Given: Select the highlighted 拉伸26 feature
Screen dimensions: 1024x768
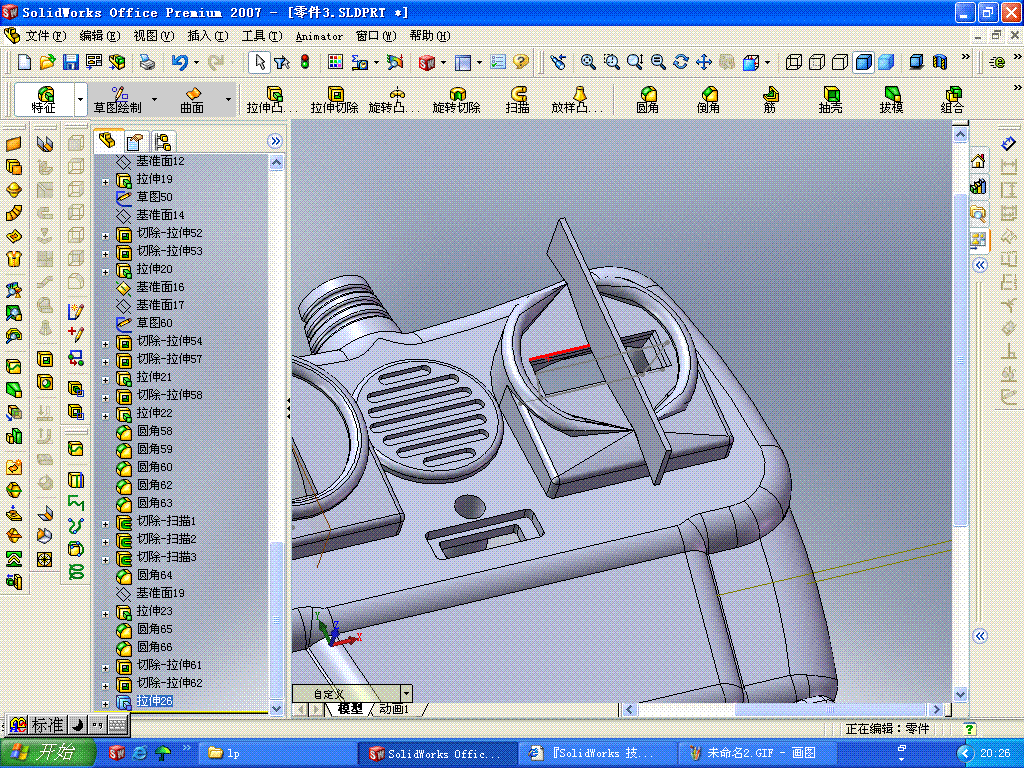Looking at the screenshot, I should (x=154, y=701).
